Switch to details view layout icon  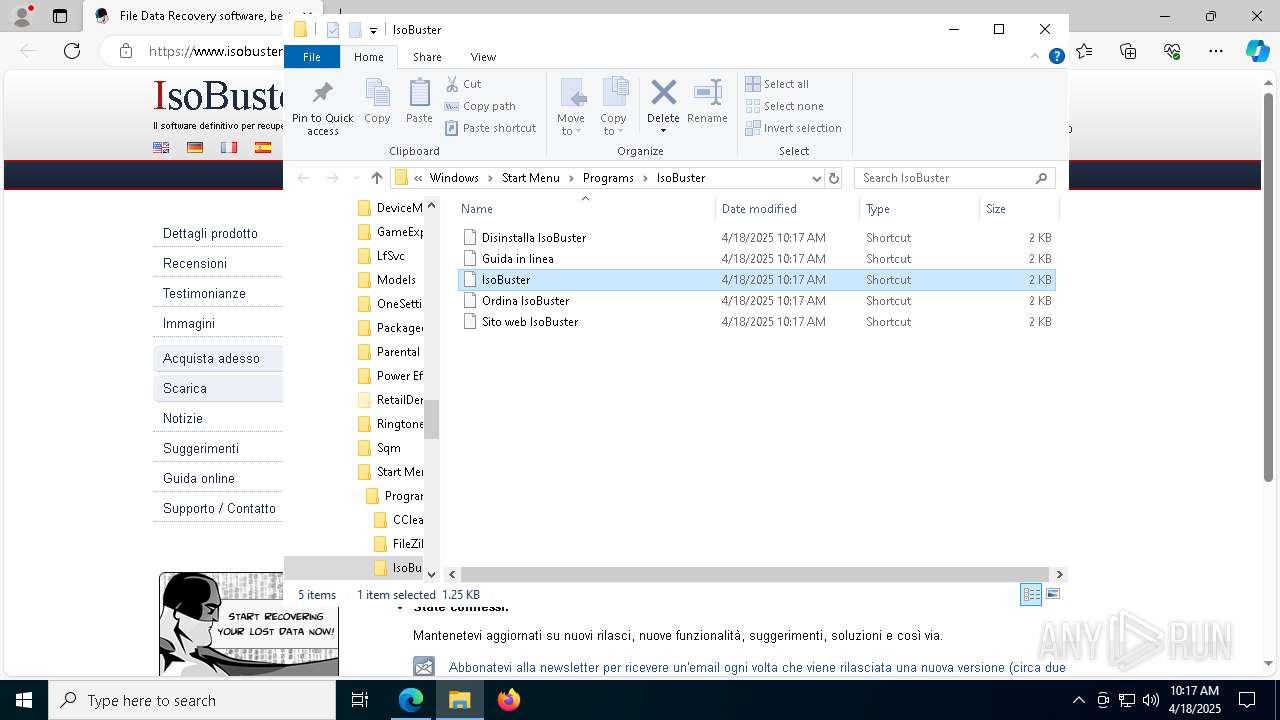[x=1031, y=594]
